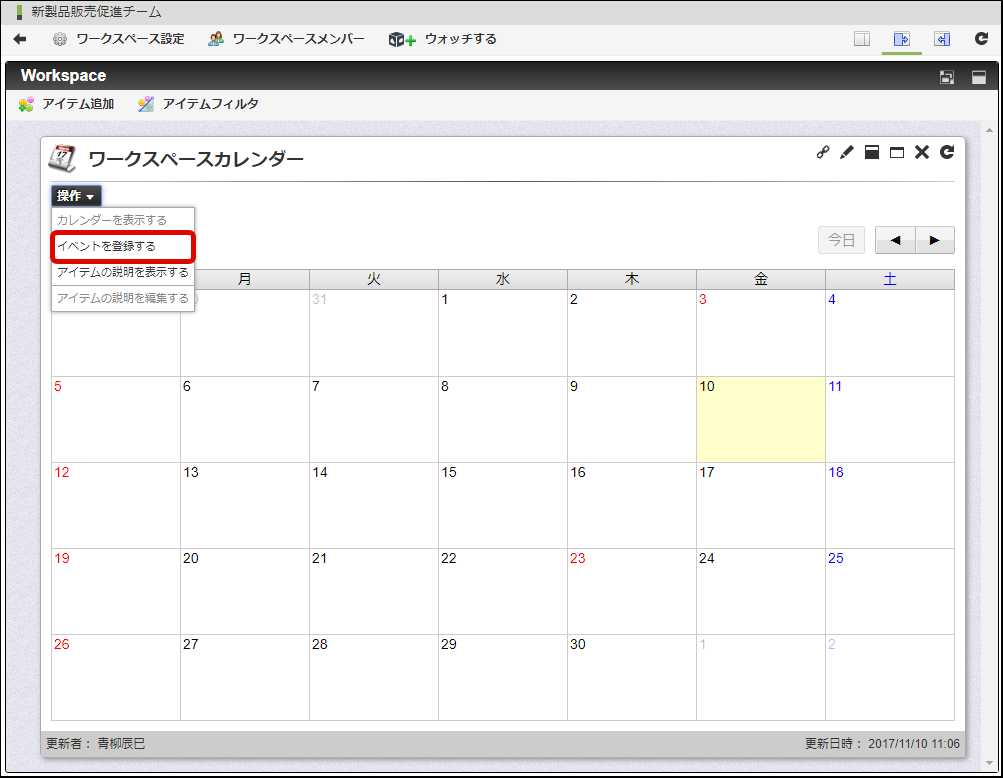Click scrollbar down arrow on right side
The width and height of the screenshot is (1003, 778).
(x=990, y=762)
